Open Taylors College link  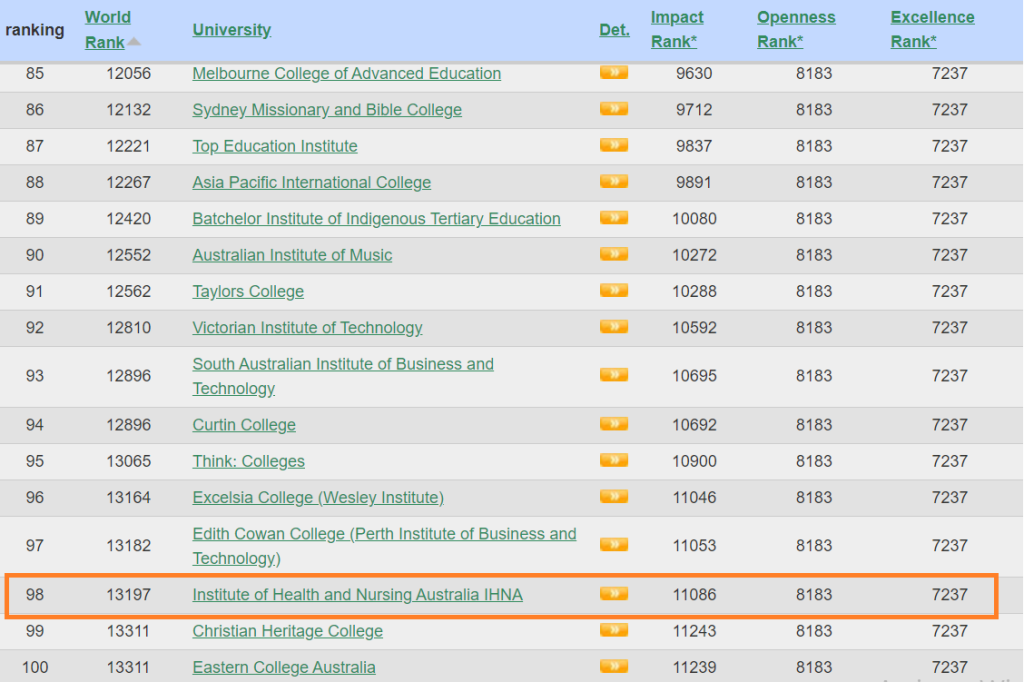[x=248, y=291]
